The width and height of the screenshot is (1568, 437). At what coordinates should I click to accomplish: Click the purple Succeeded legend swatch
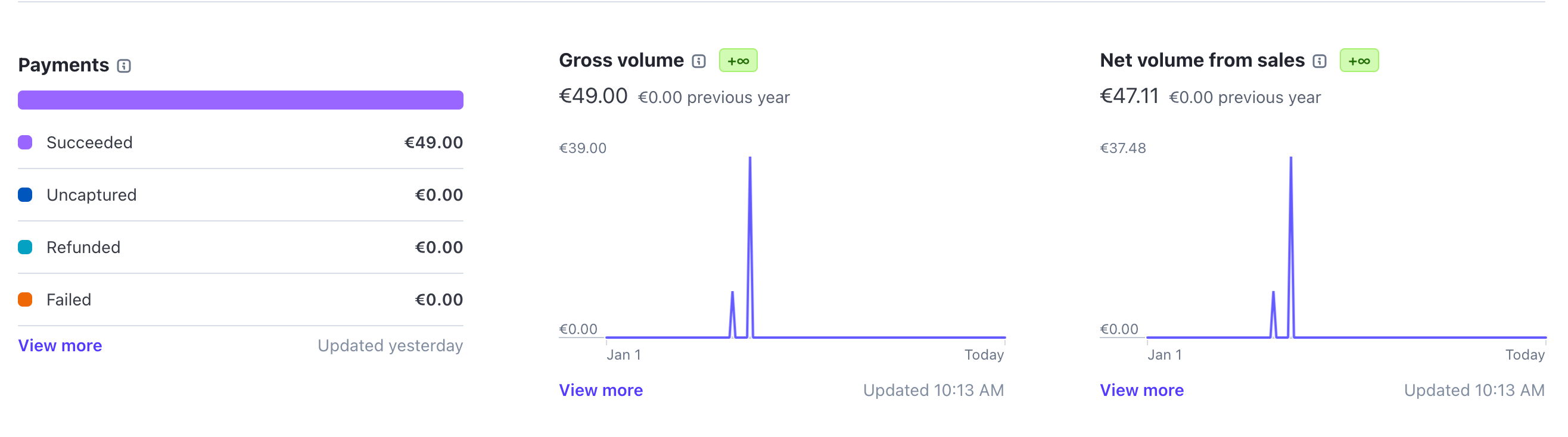[25, 142]
